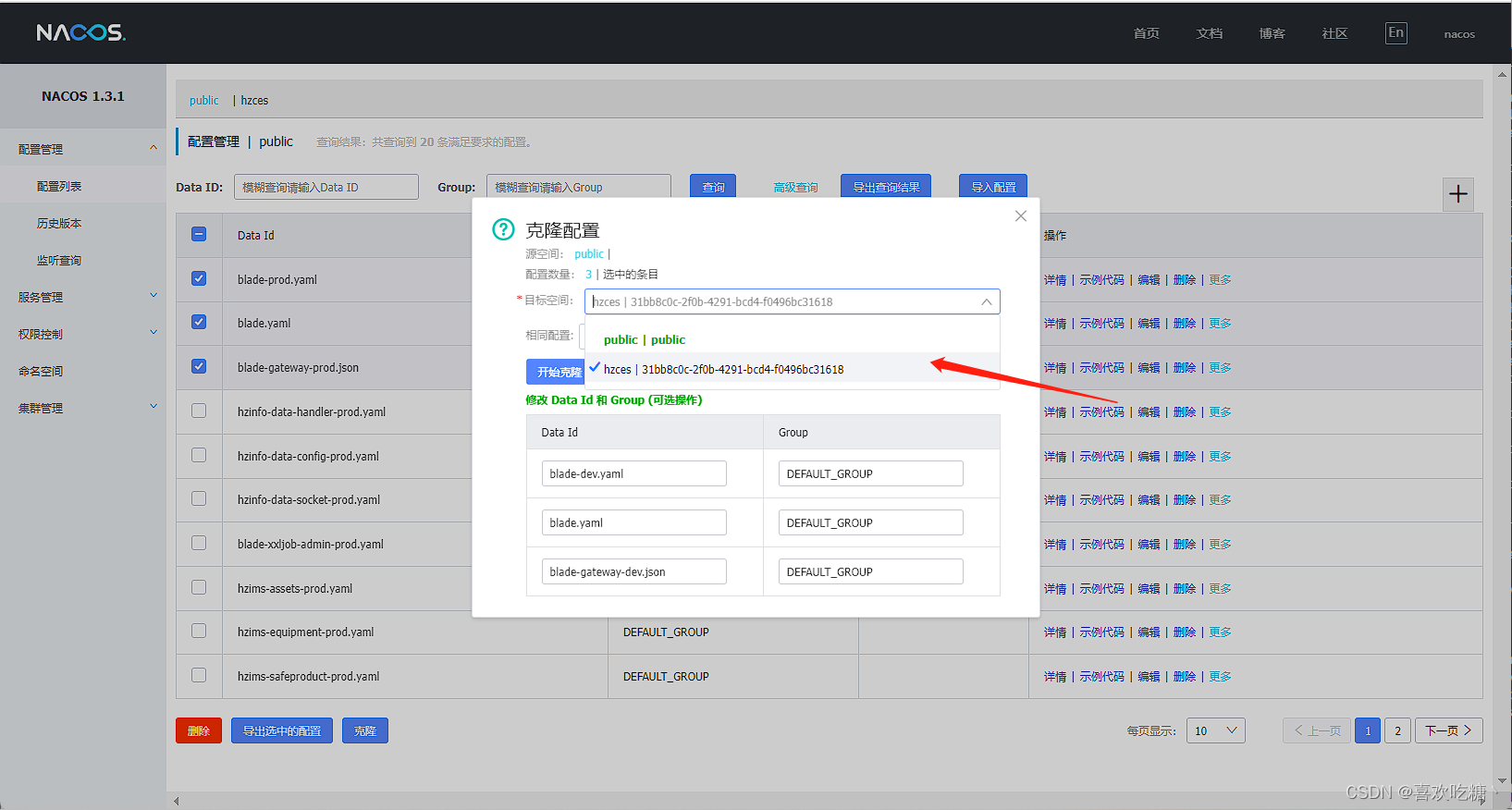This screenshot has width=1512, height=810.
Task: Click the 导出选中的配置 button
Action: click(x=282, y=730)
